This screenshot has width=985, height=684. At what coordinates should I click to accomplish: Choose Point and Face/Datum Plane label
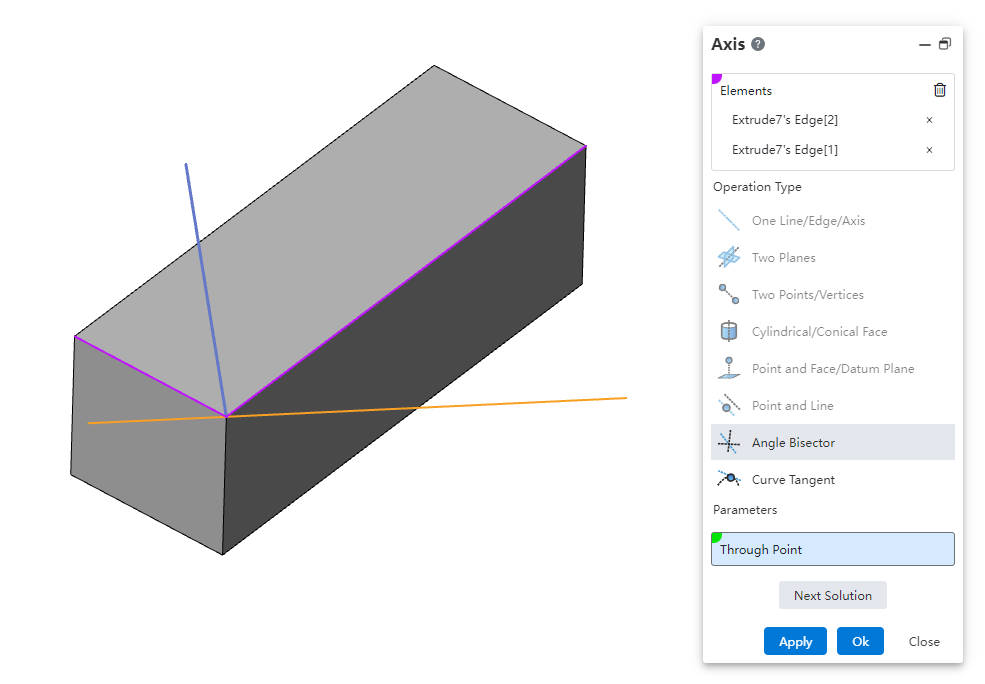pyautogui.click(x=833, y=369)
